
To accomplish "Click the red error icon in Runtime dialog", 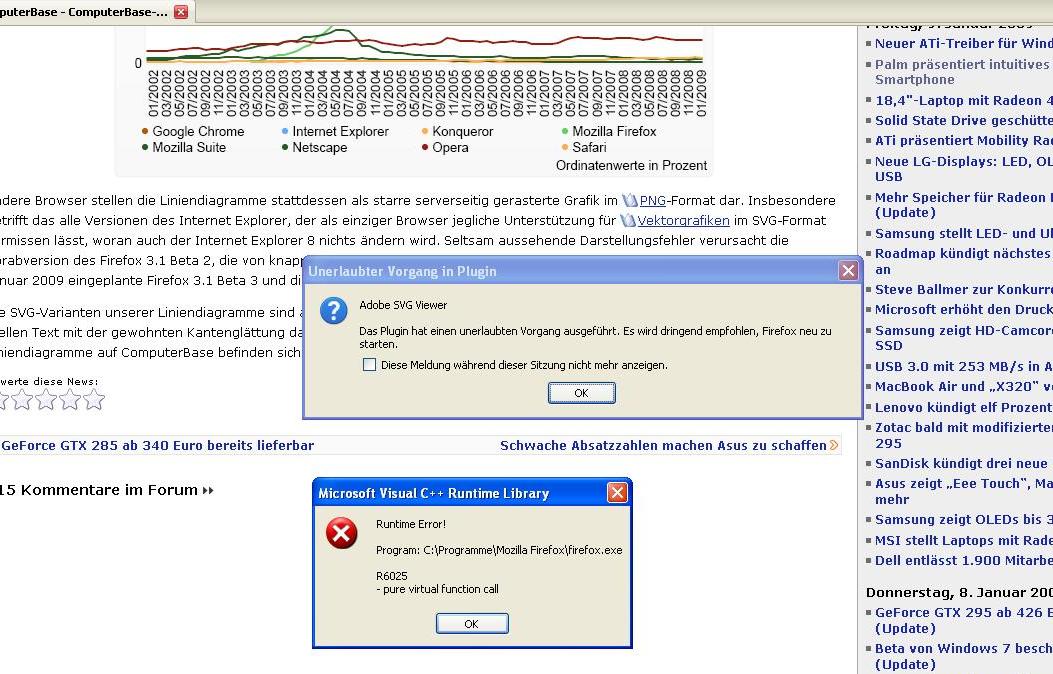I will click(341, 533).
